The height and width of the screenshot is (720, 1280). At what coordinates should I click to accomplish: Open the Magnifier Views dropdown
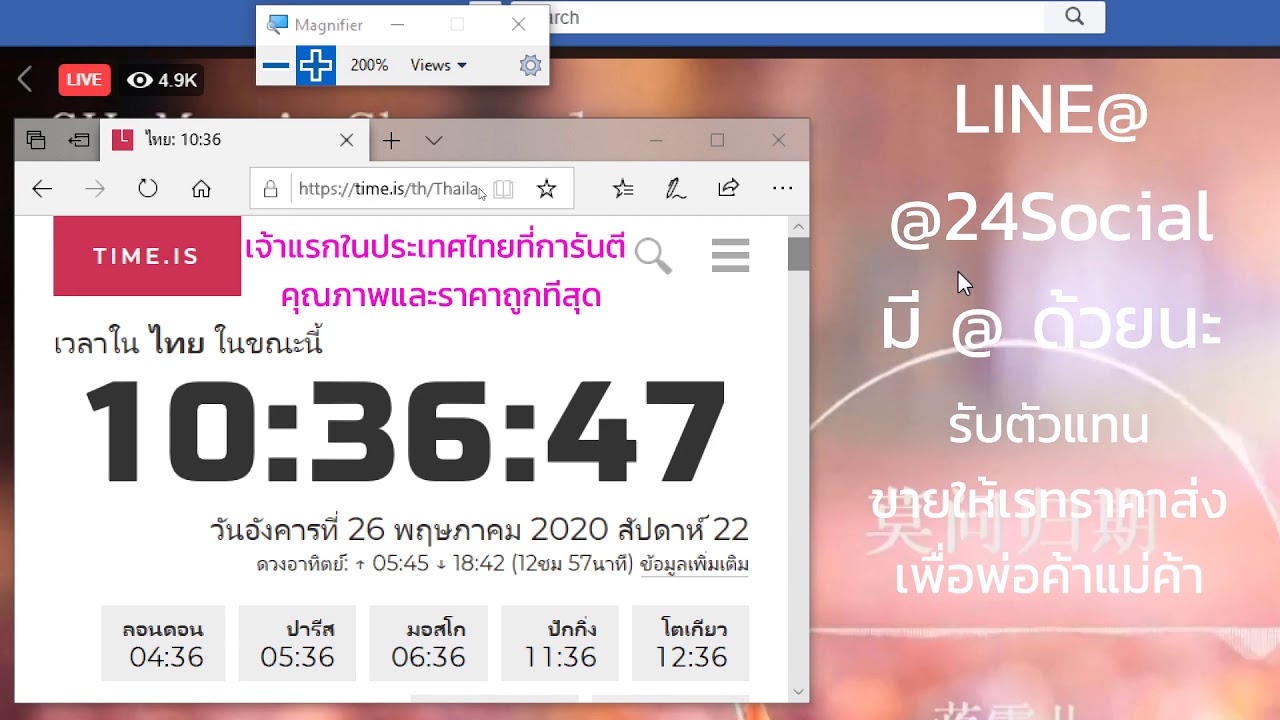click(438, 65)
